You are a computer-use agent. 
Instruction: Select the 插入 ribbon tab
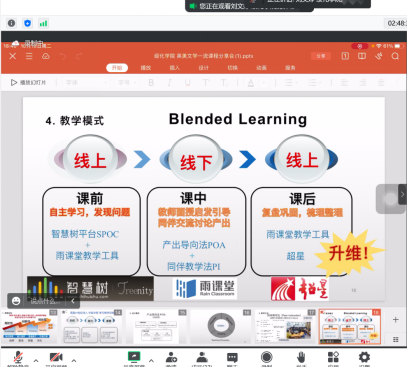175,68
